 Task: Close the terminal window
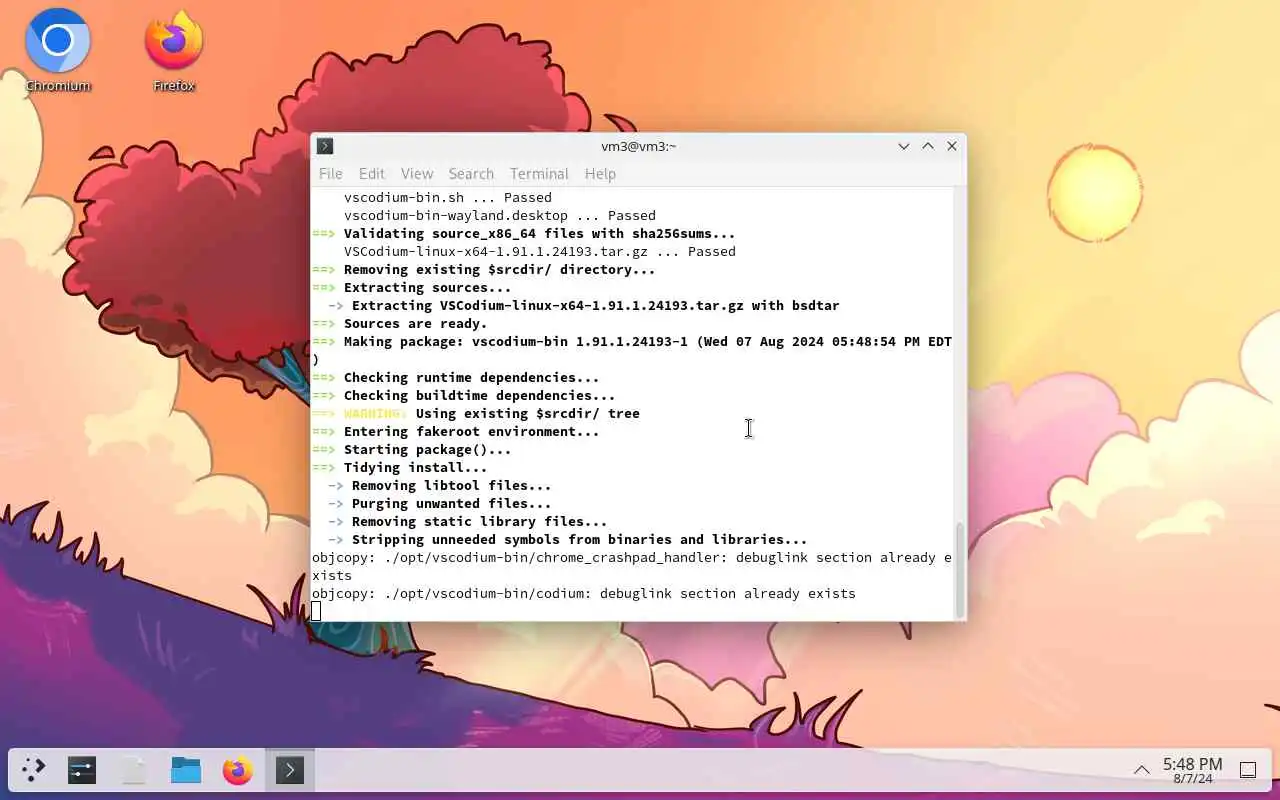[952, 146]
